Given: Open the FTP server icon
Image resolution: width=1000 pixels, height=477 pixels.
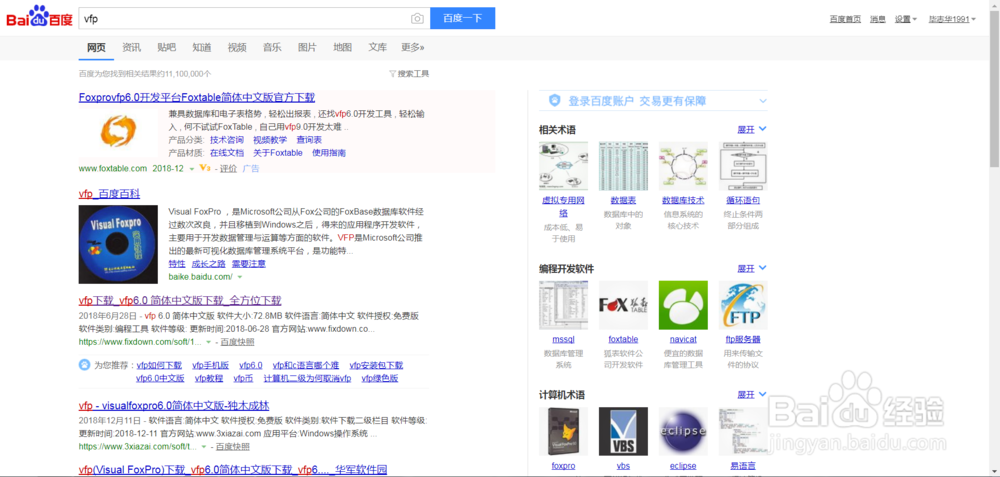Looking at the screenshot, I should pos(743,305).
